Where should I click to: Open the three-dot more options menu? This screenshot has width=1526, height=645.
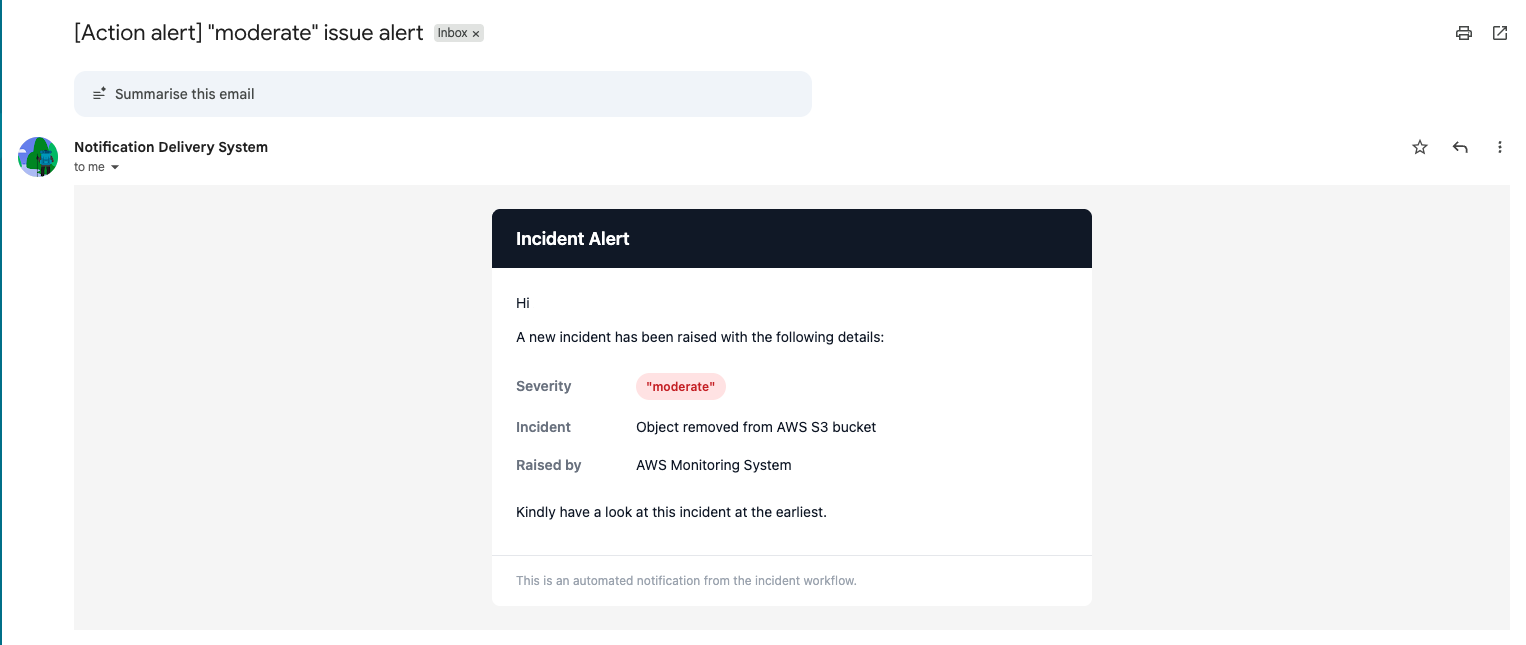tap(1500, 147)
